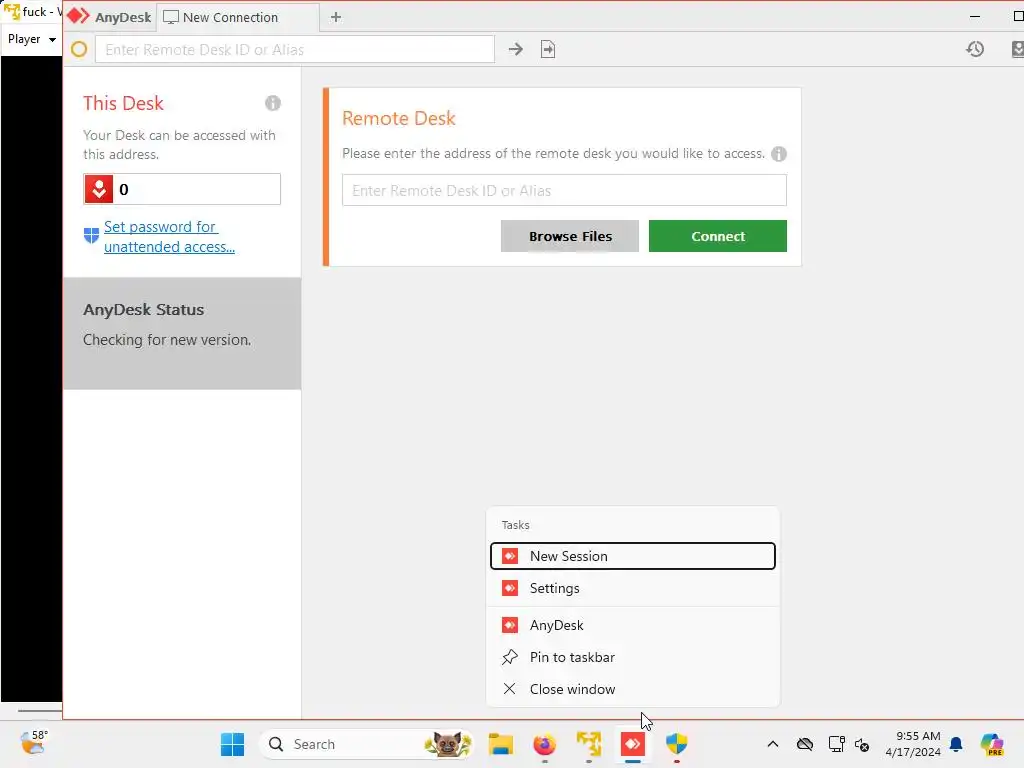The width and height of the screenshot is (1024, 768).
Task: Click the network display tray icon
Action: [836, 744]
